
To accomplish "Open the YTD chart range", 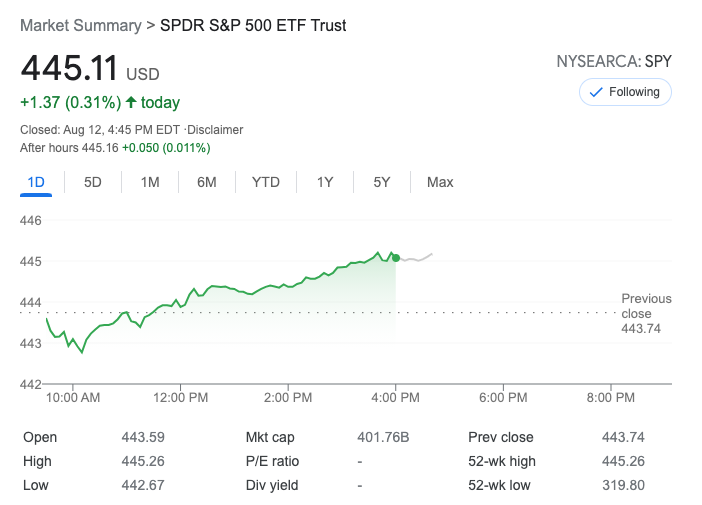I will [266, 182].
